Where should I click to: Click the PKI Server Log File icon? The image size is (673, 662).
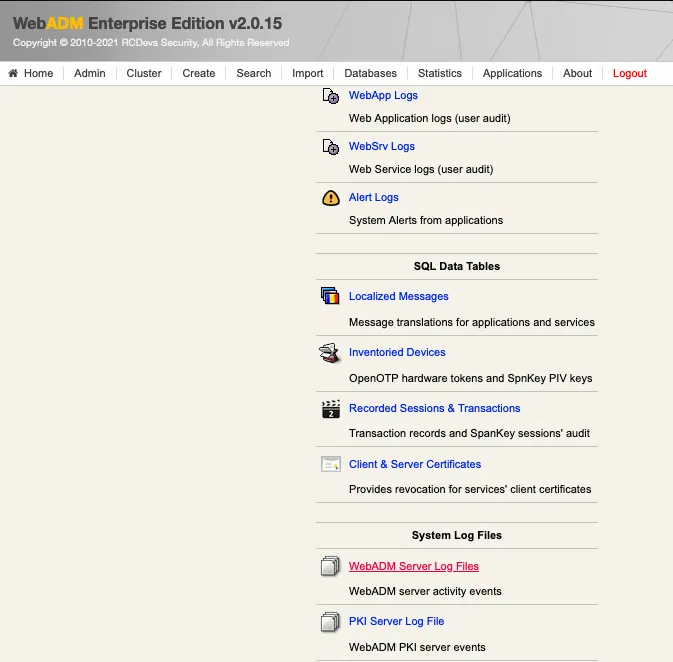pyautogui.click(x=330, y=622)
